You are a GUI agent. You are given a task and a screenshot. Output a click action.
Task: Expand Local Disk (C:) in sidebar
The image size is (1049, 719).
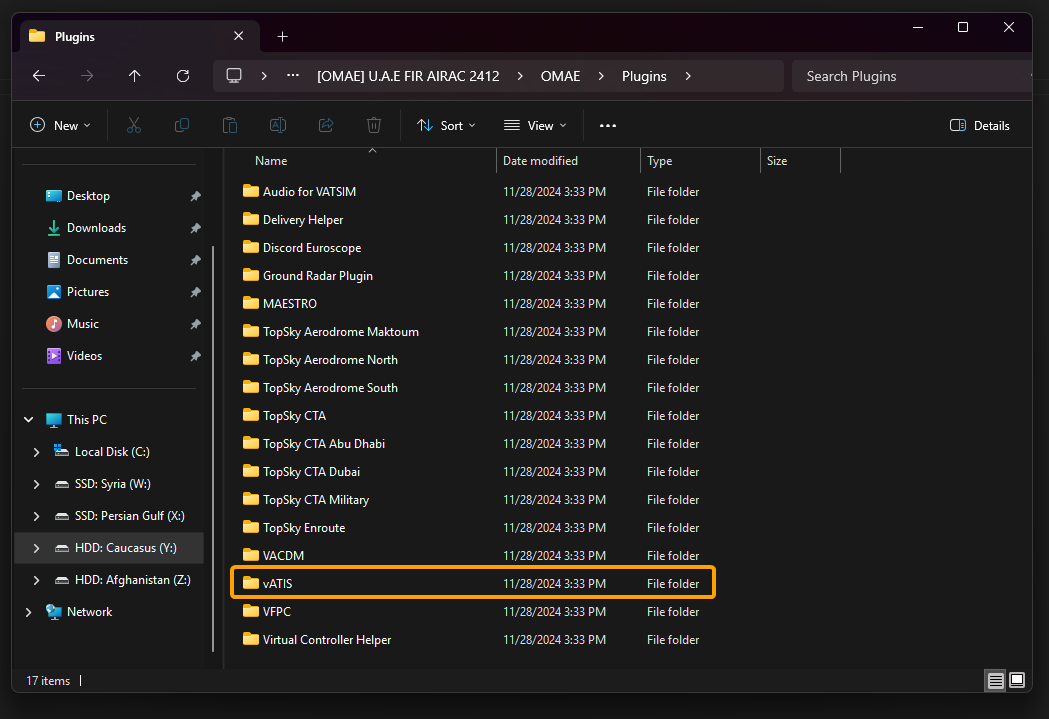coord(36,452)
